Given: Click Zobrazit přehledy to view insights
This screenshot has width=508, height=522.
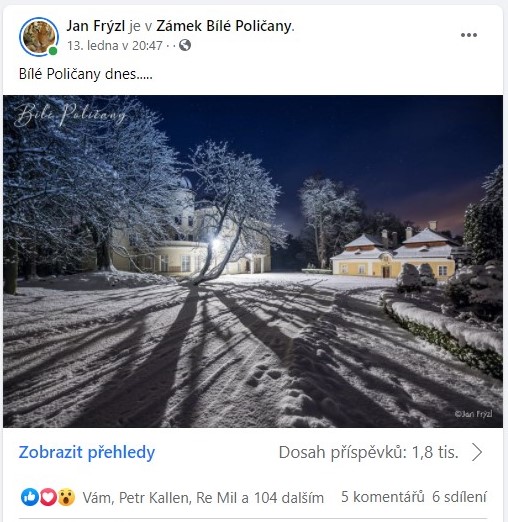Looking at the screenshot, I should (87, 452).
